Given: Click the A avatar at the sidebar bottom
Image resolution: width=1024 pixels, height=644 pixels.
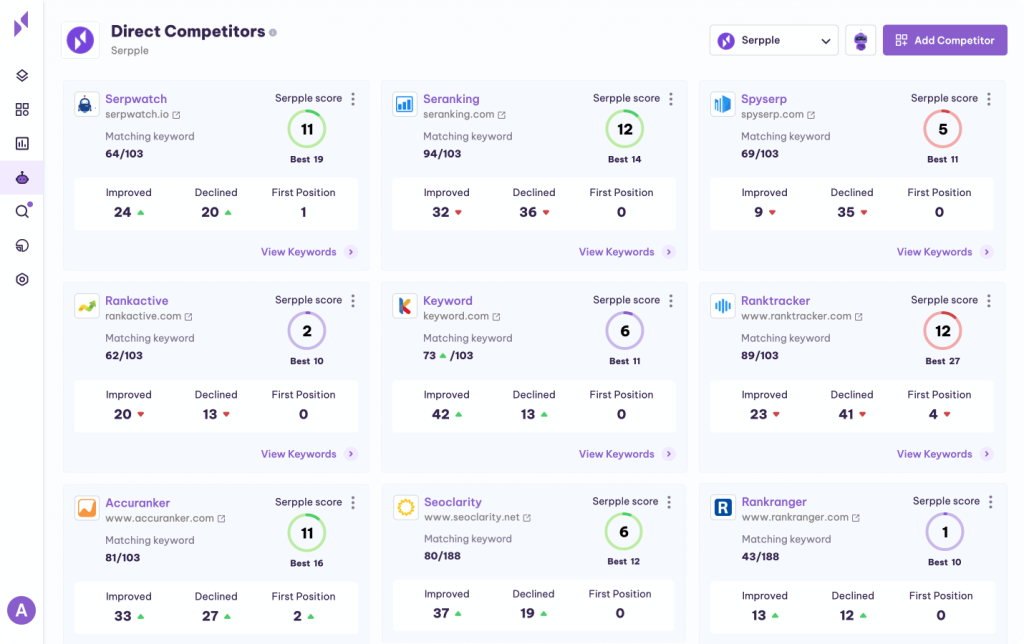Looking at the screenshot, I should (22, 610).
